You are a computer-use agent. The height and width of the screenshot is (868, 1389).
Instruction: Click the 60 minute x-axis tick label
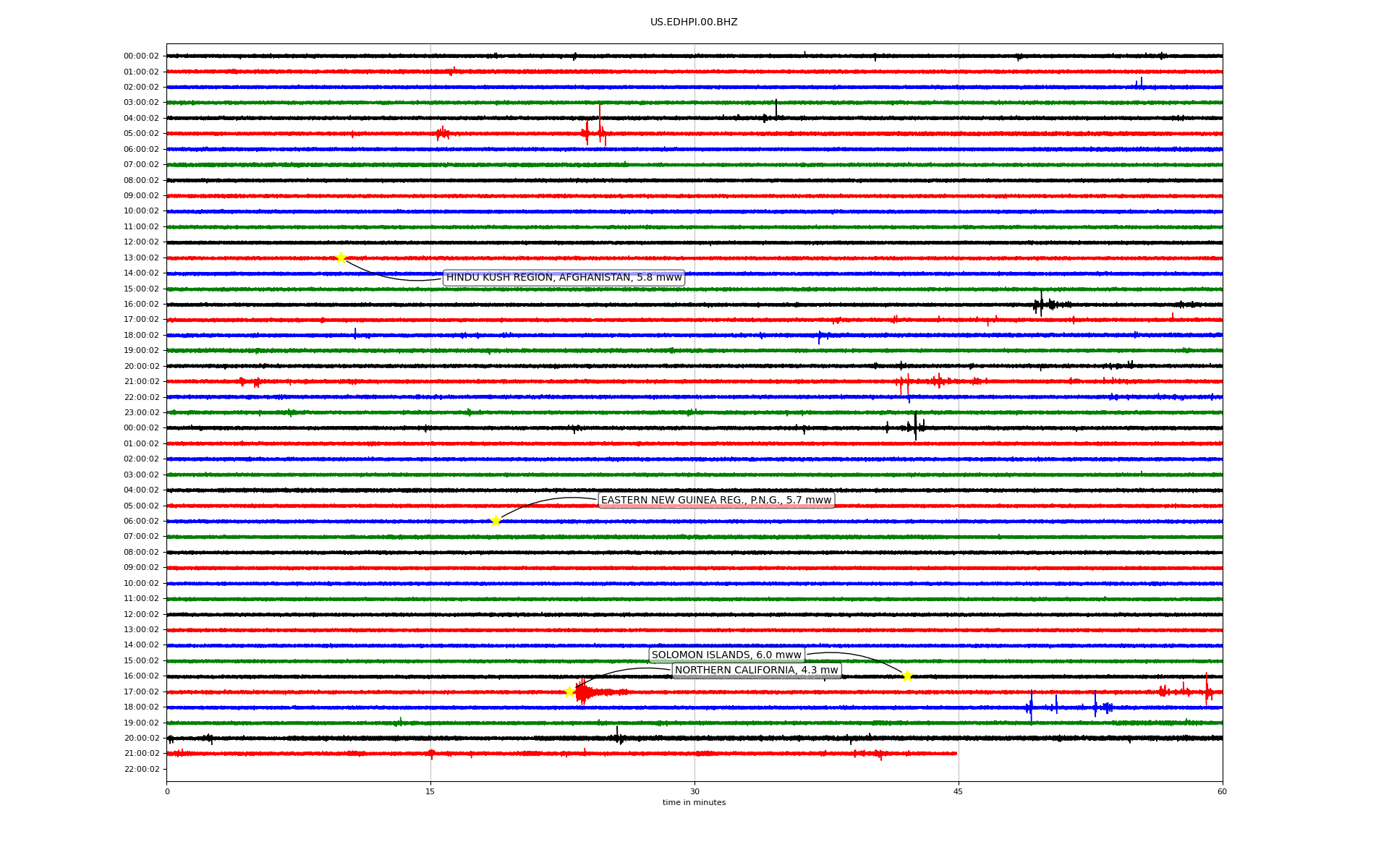pos(1221,791)
